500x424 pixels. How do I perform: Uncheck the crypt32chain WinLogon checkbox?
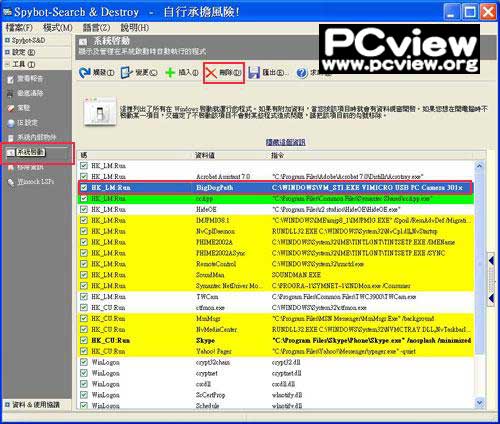84,362
